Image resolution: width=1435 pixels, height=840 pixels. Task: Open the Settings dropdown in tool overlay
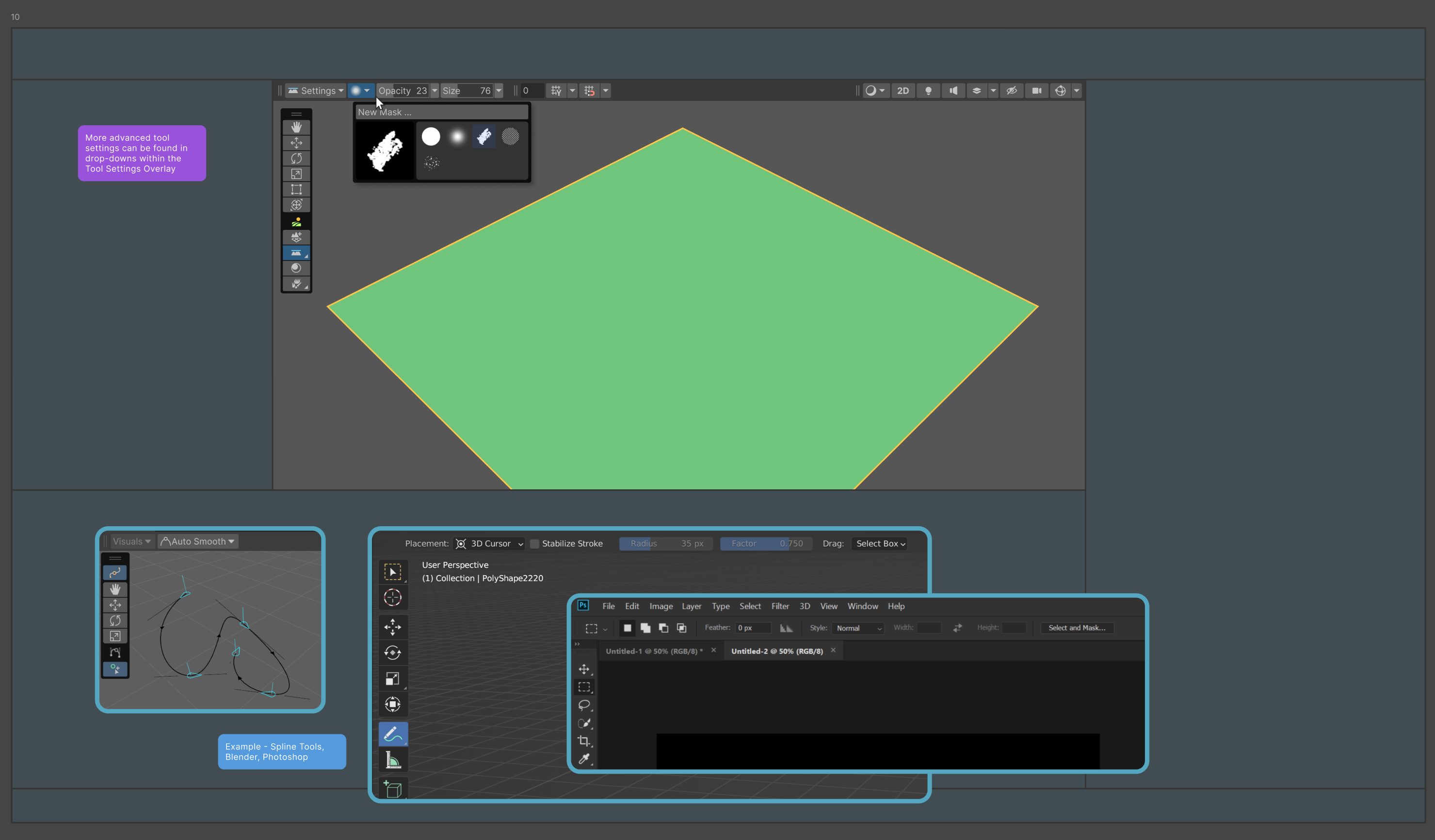(316, 91)
